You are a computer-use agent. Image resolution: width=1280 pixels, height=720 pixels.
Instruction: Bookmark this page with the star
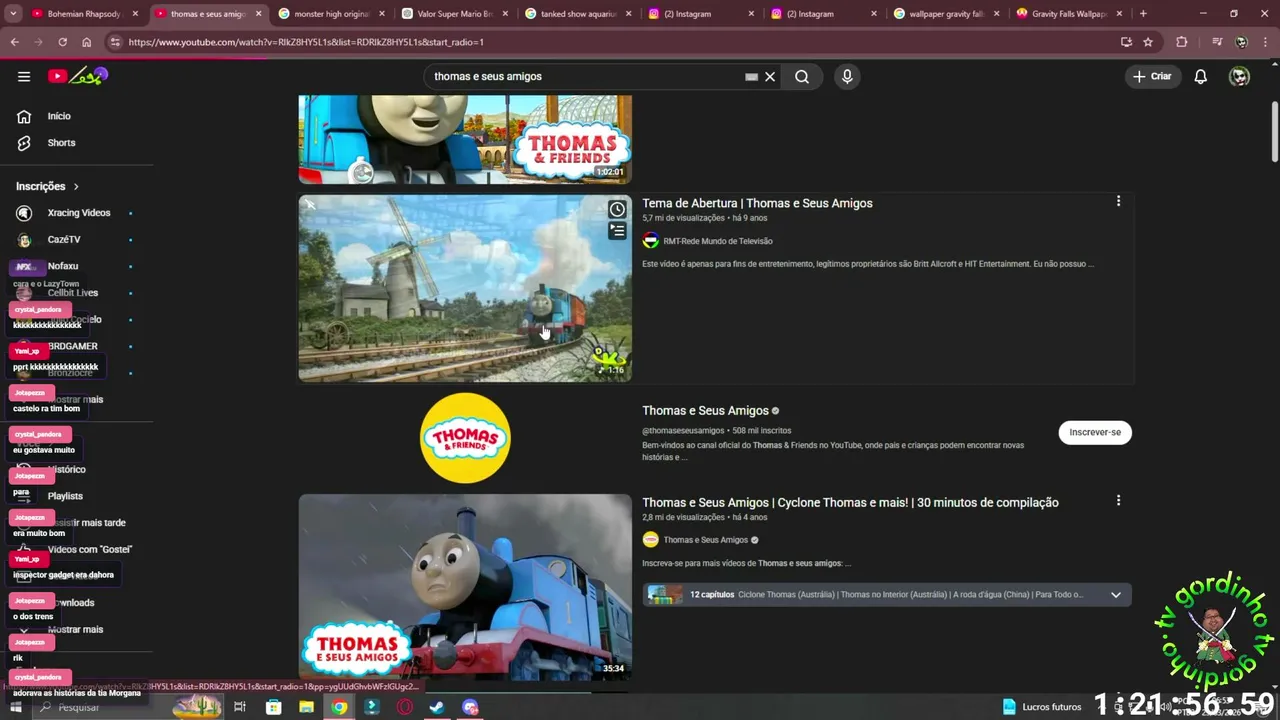tap(1148, 42)
